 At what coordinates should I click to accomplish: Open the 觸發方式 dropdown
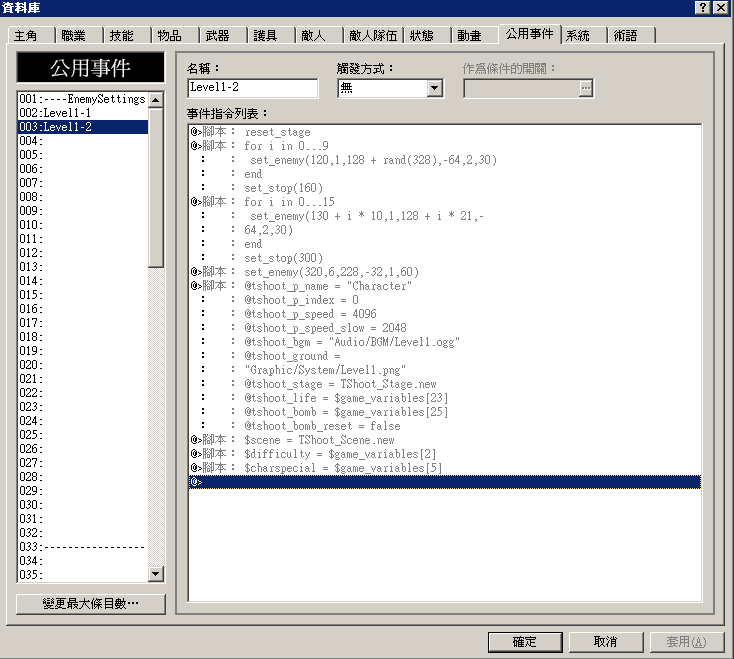coord(434,88)
